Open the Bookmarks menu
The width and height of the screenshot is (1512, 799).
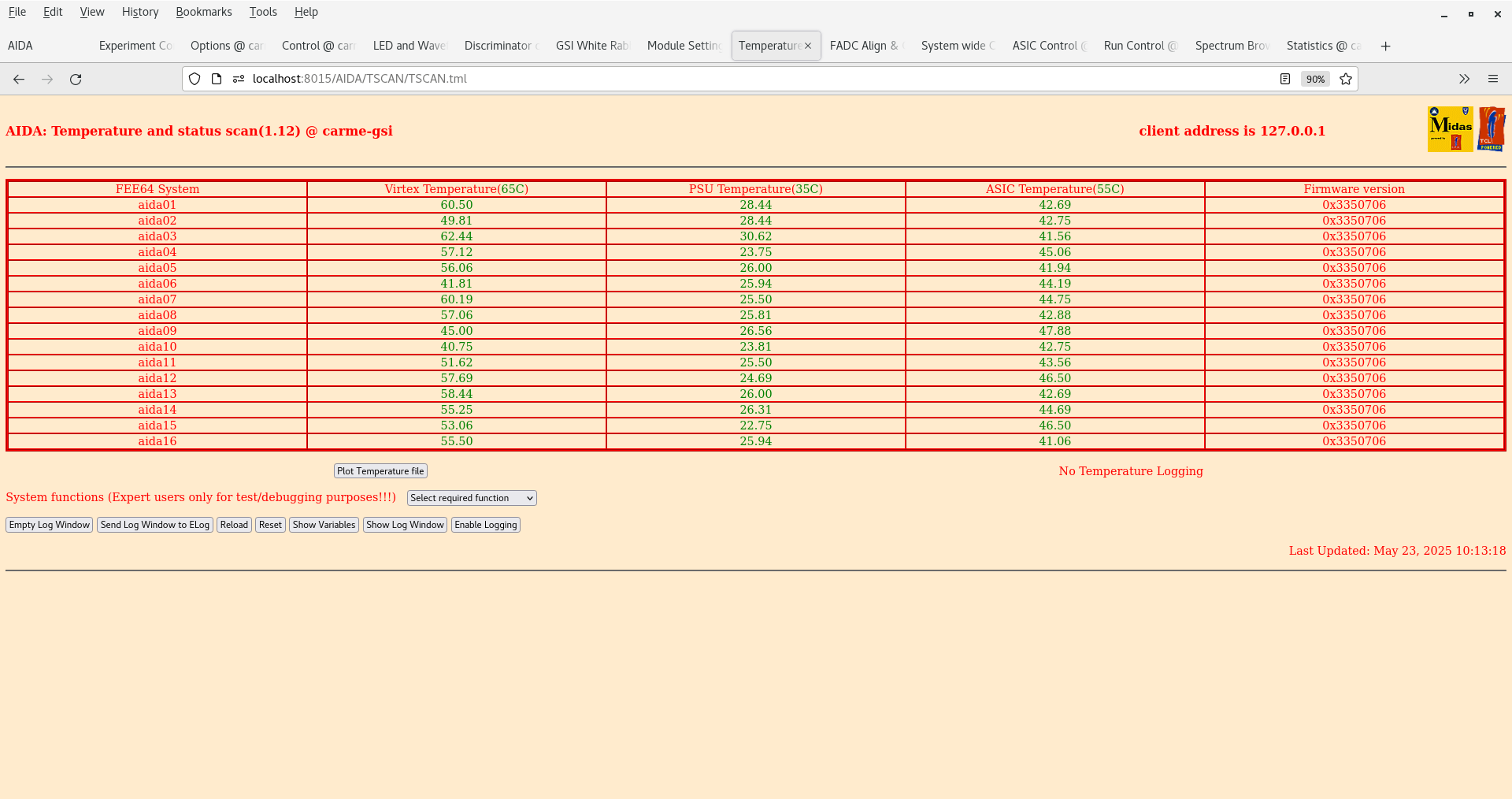tap(204, 12)
